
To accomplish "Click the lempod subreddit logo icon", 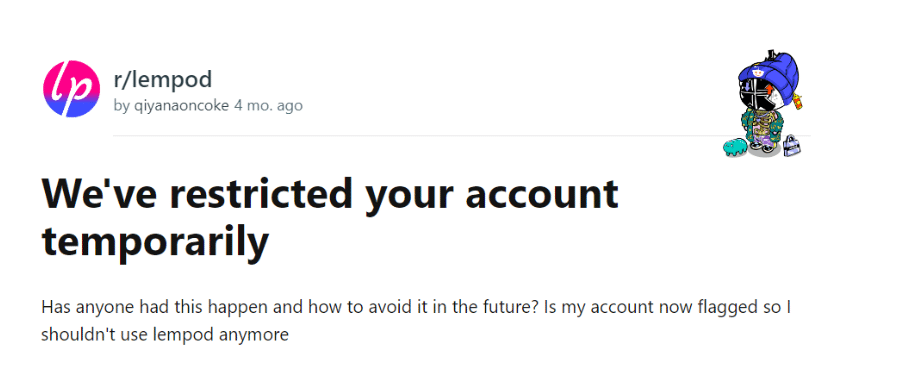I will 72,89.
